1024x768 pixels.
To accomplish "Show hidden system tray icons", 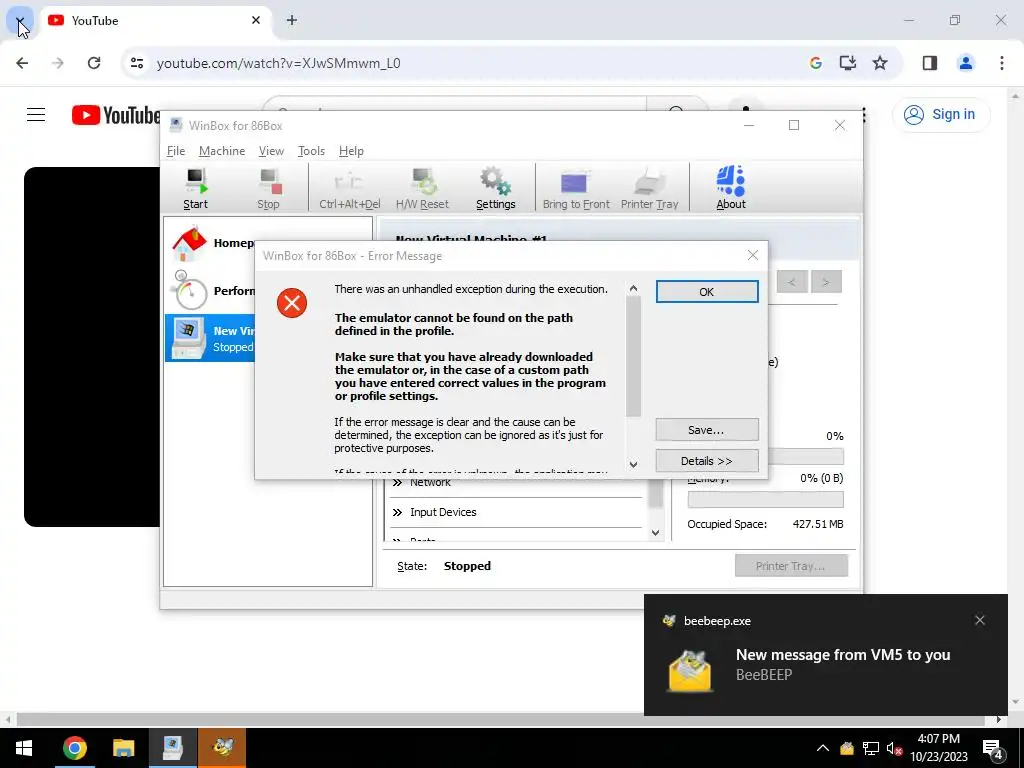I will pyautogui.click(x=823, y=748).
